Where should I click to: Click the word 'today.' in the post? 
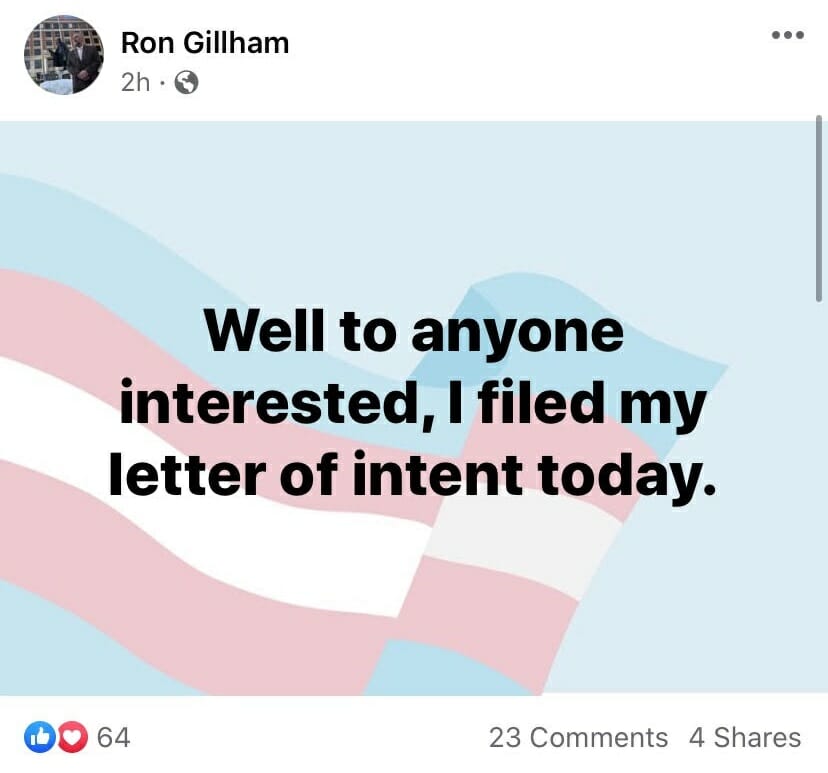[x=627, y=473]
